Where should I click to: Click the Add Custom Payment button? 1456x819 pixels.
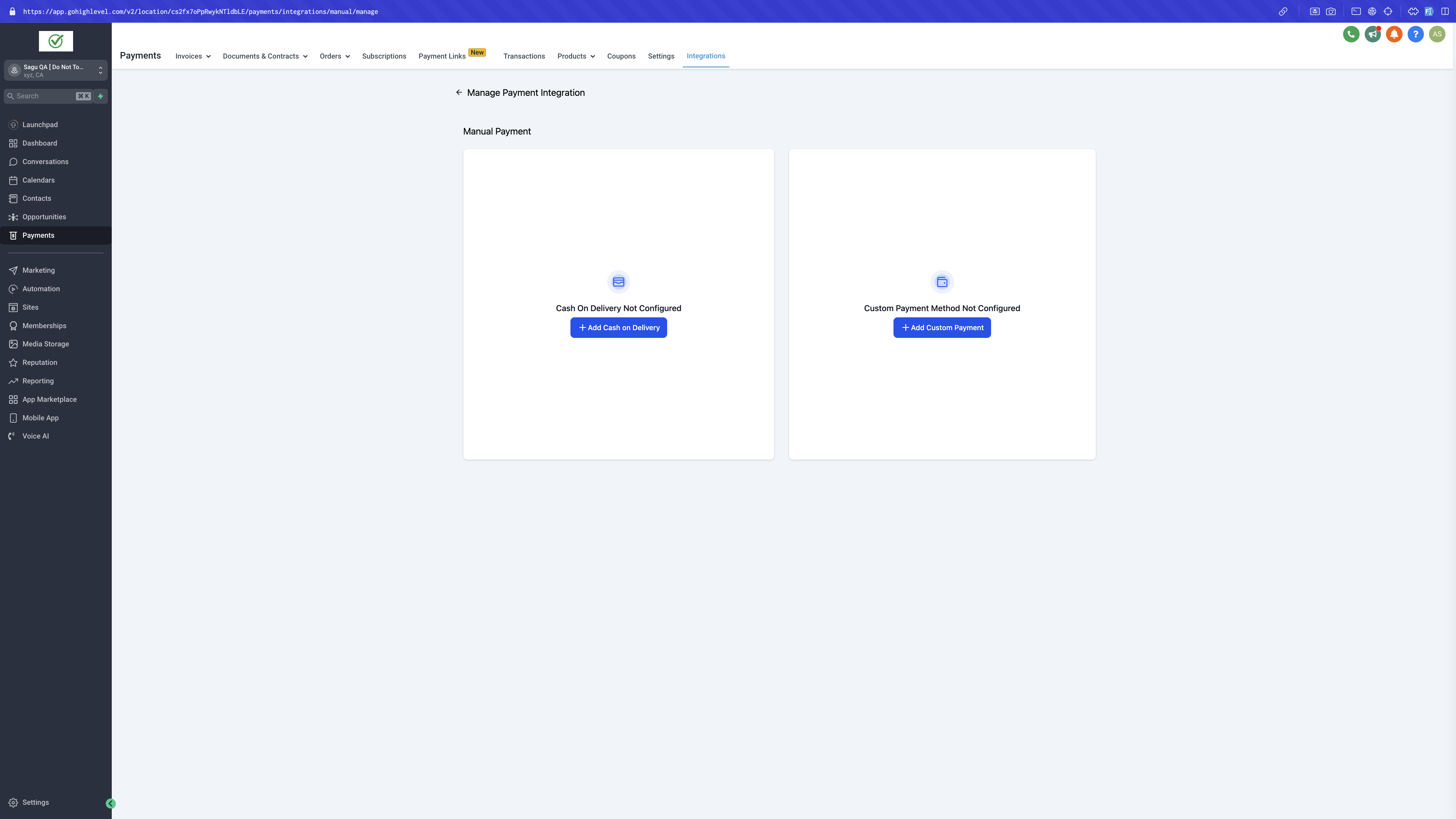[942, 328]
